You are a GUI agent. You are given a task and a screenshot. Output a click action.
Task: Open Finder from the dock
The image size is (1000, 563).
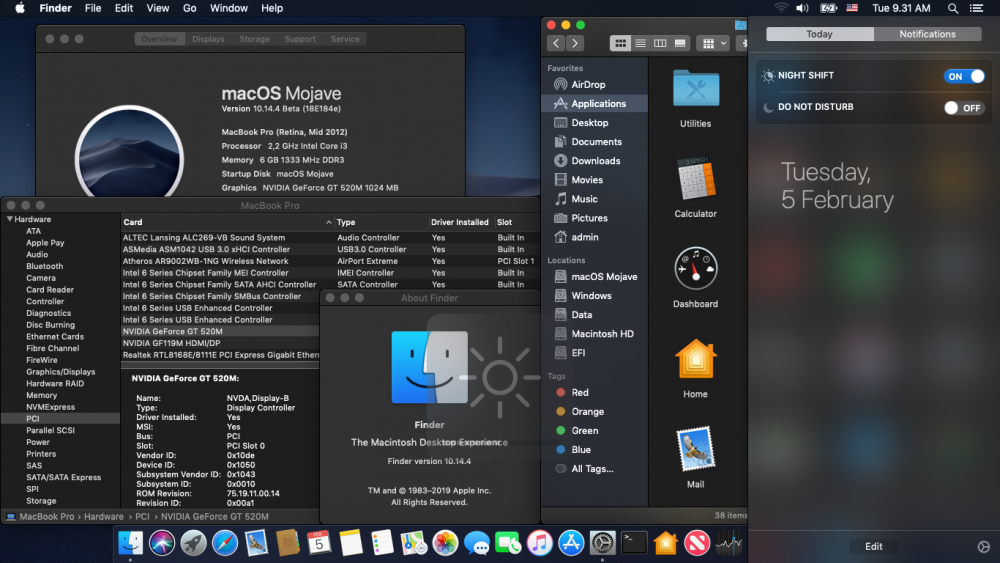click(131, 543)
